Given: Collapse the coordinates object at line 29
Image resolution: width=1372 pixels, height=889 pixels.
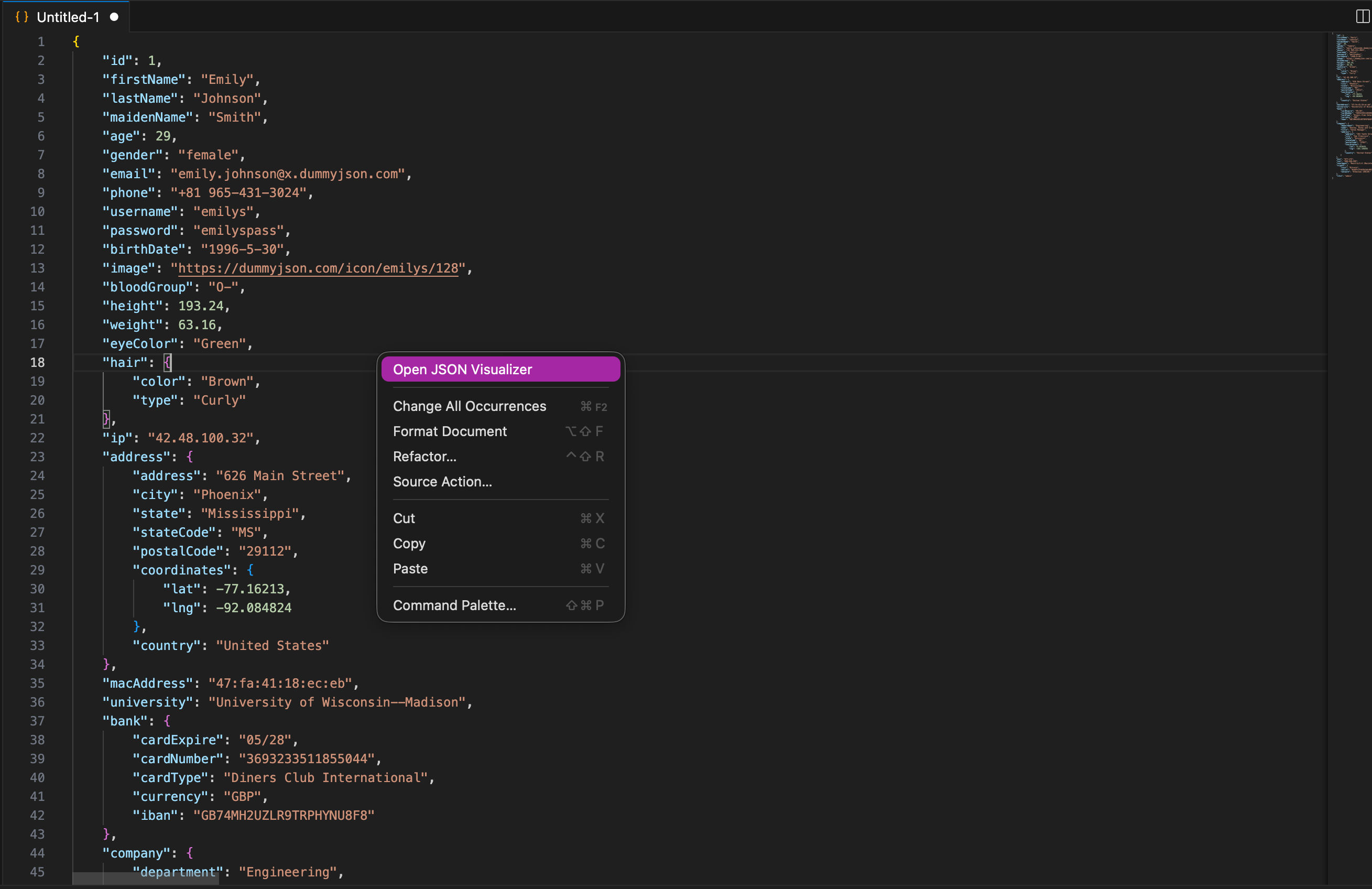Looking at the screenshot, I should [61, 570].
